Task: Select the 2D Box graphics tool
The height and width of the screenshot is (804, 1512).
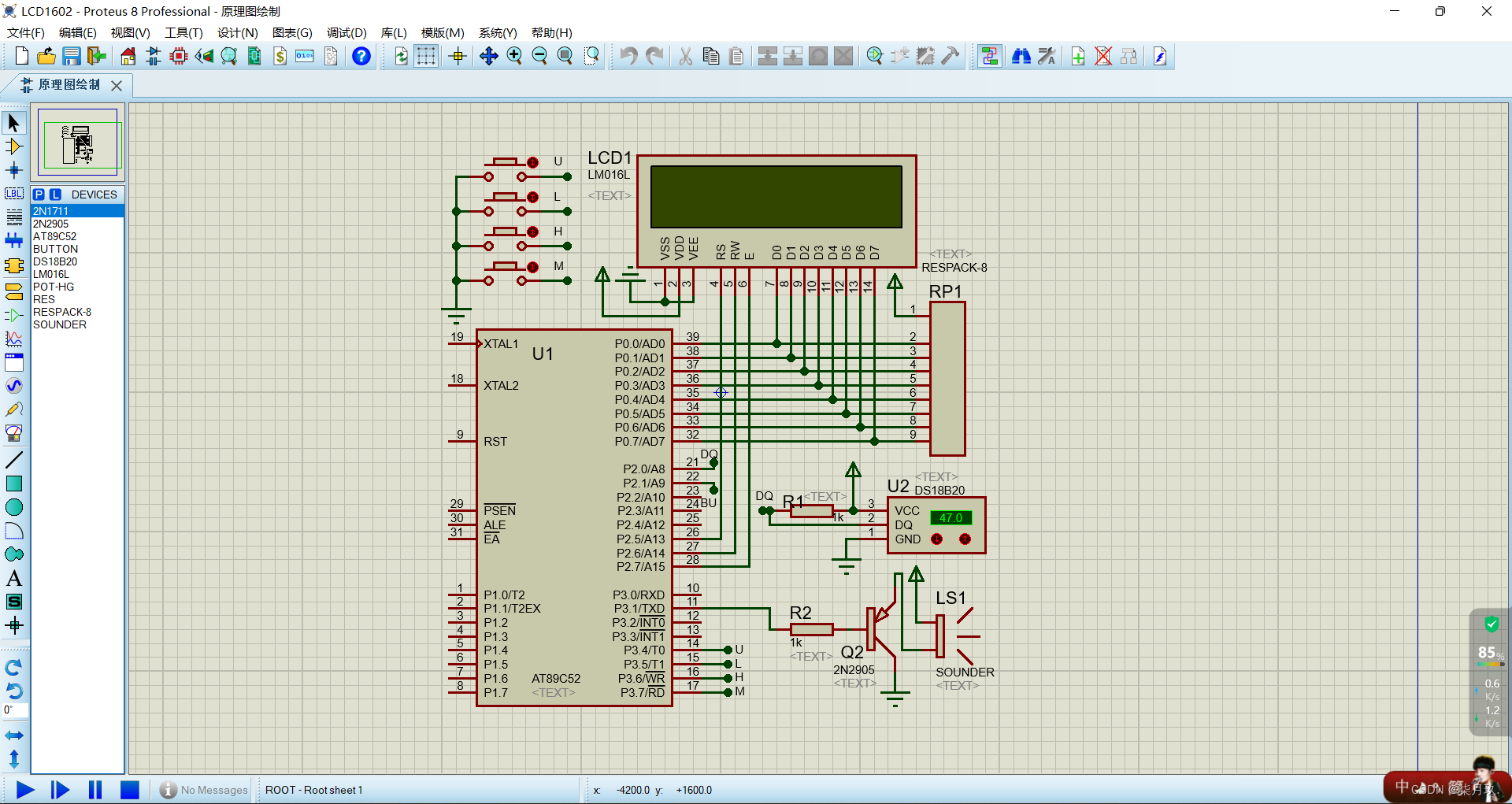Action: 14,484
